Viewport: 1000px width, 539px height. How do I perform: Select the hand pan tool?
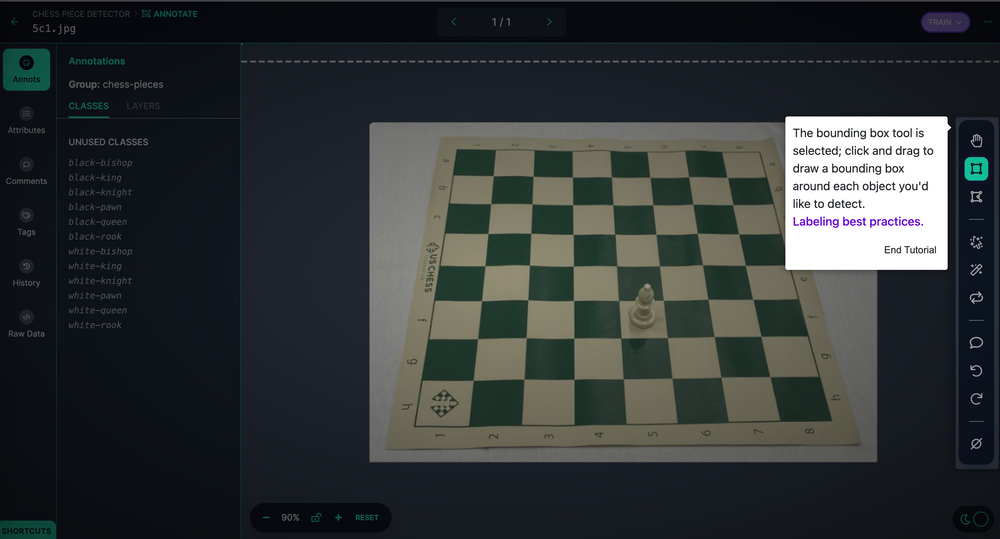pos(976,140)
